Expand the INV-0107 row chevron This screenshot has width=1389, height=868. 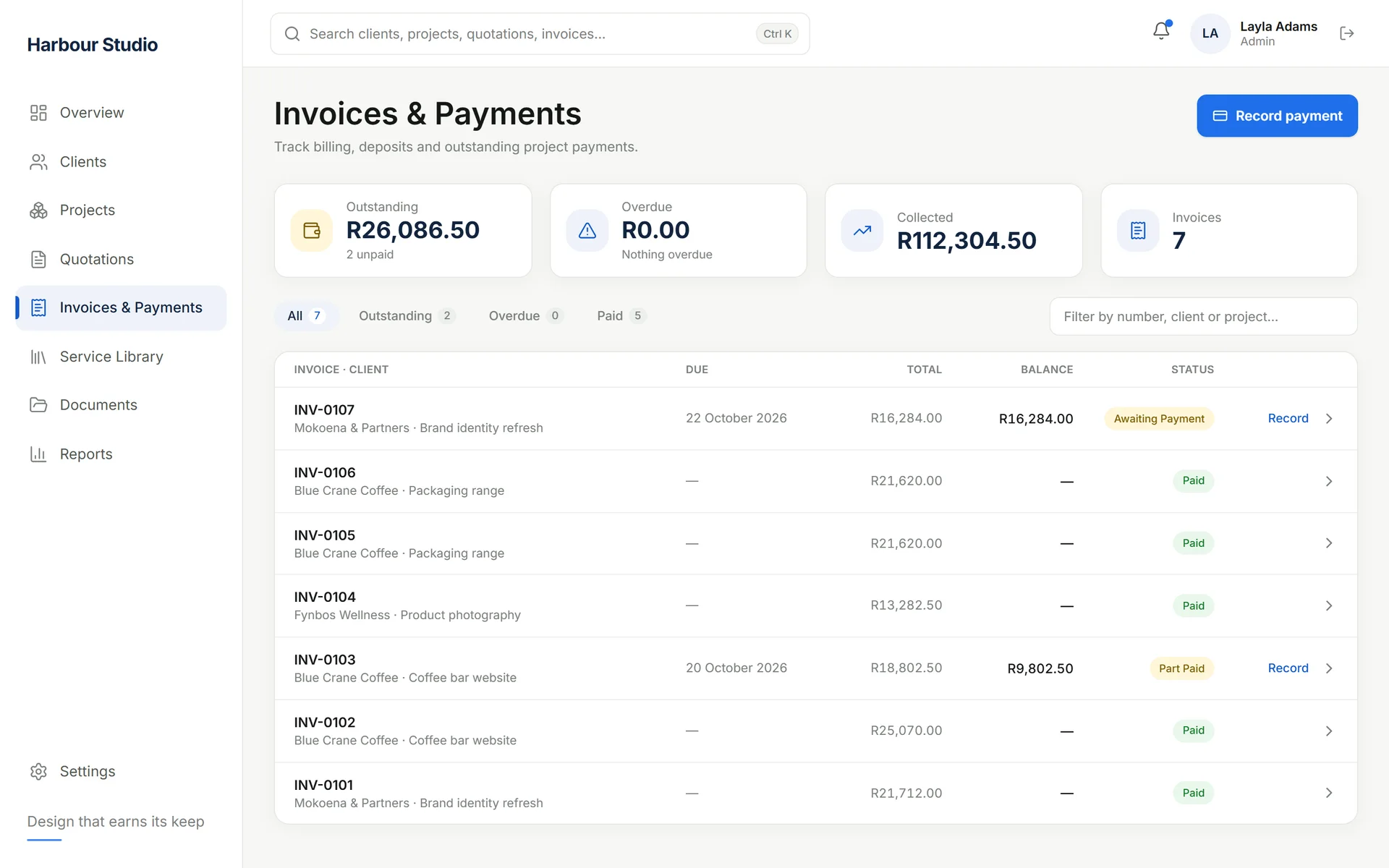click(x=1329, y=419)
